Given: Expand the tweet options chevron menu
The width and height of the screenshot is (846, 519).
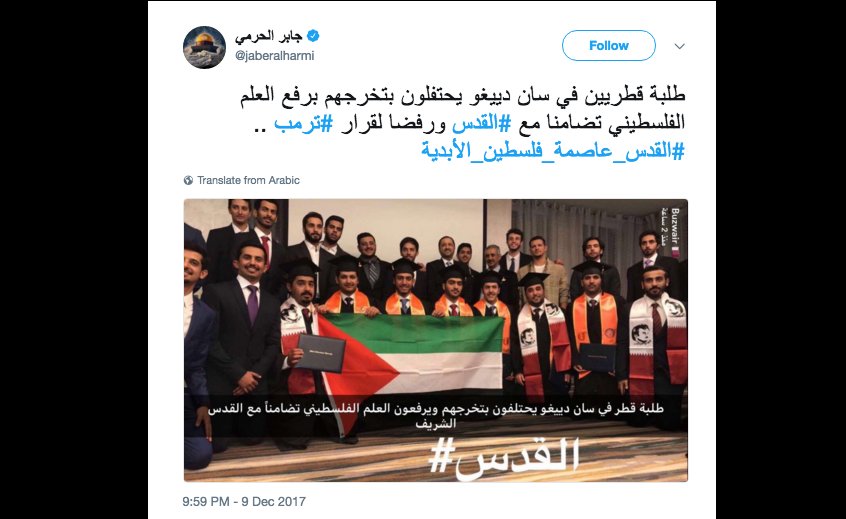Looking at the screenshot, I should (x=680, y=46).
